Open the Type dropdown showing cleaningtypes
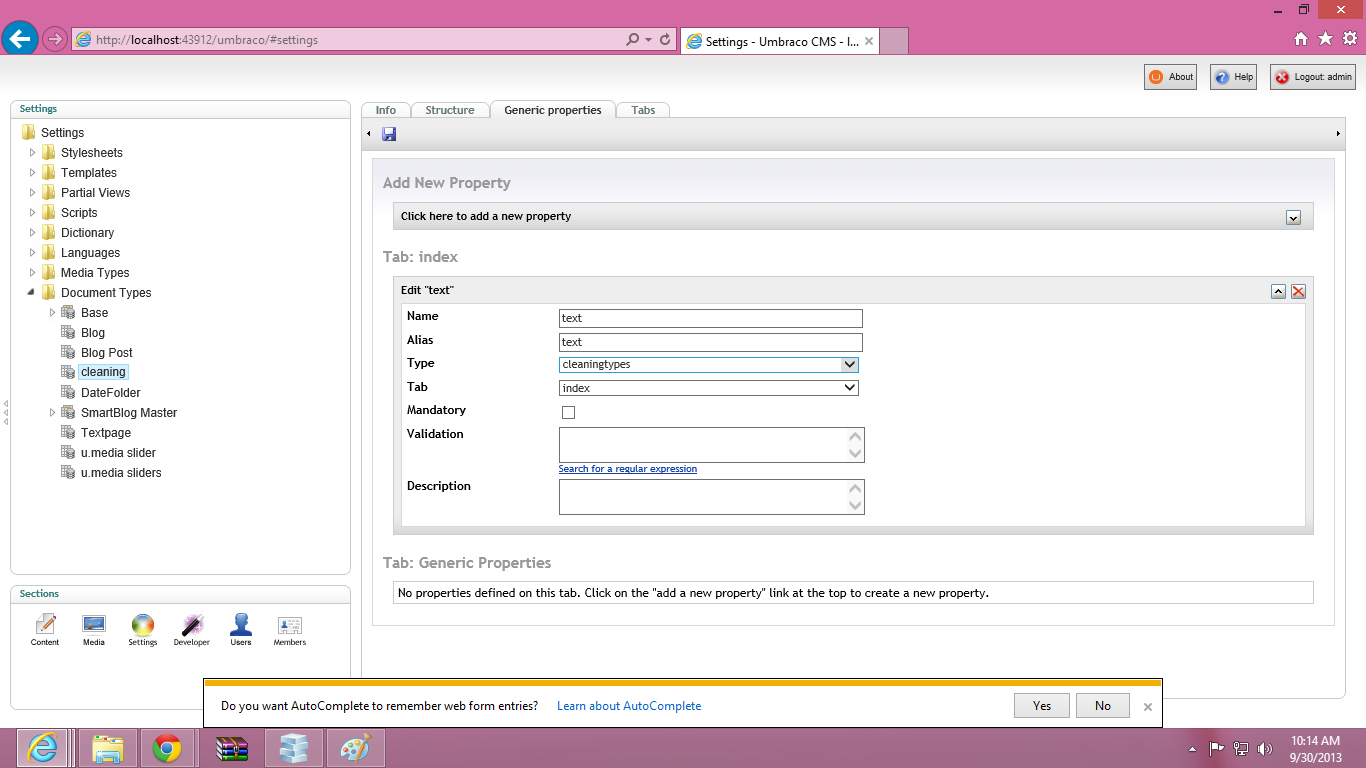 click(709, 365)
